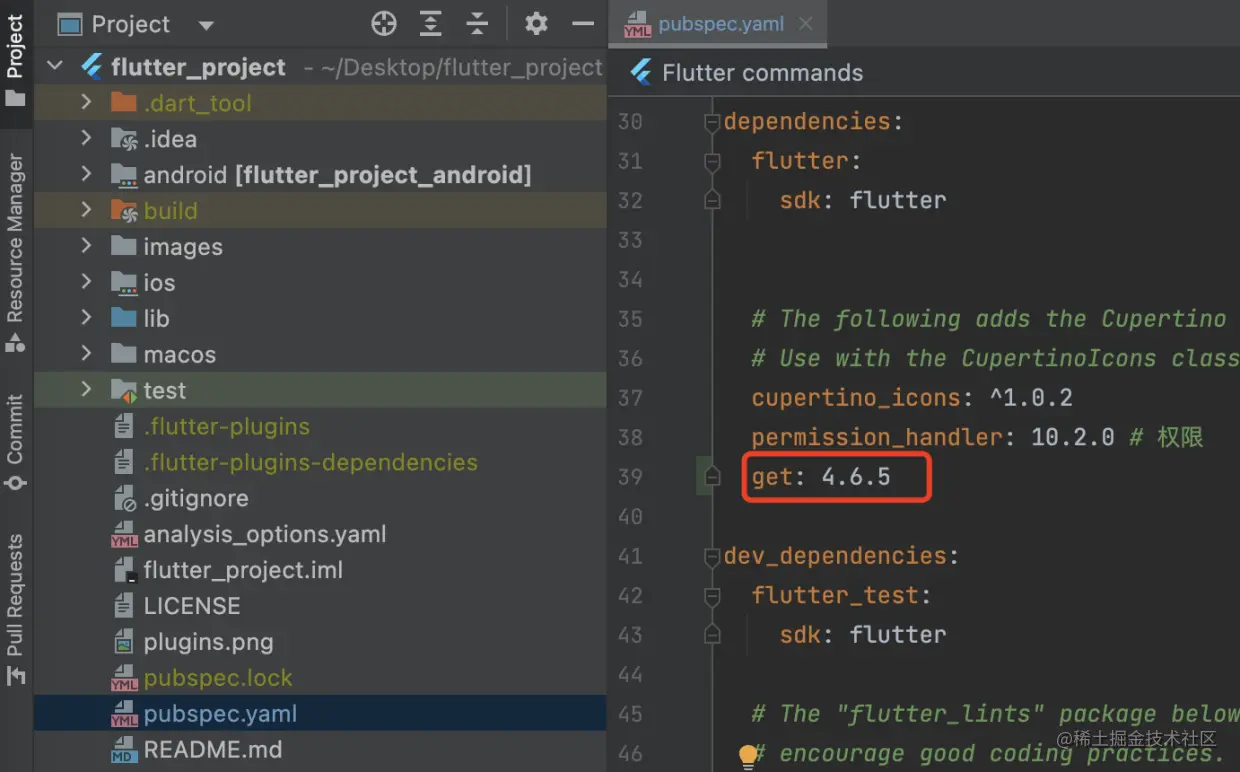Expand the .idea folder

86,138
